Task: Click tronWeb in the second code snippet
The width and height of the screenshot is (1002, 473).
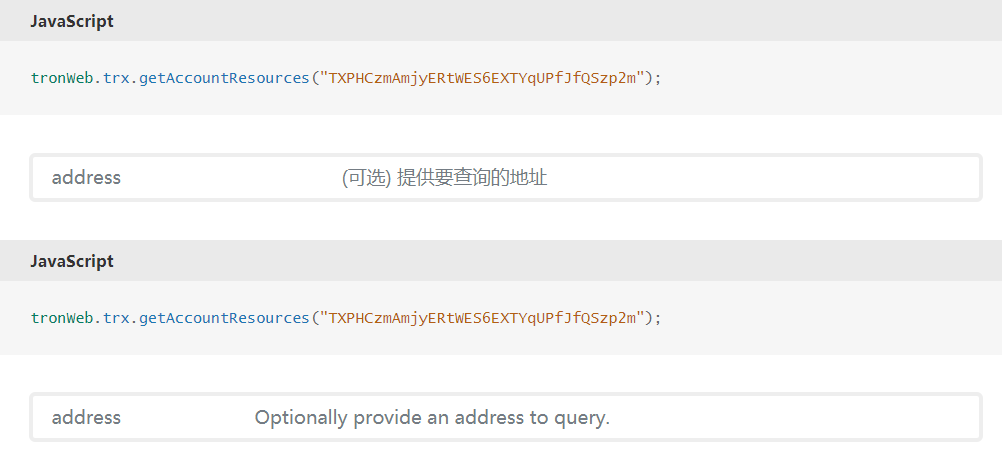Action: [x=62, y=318]
